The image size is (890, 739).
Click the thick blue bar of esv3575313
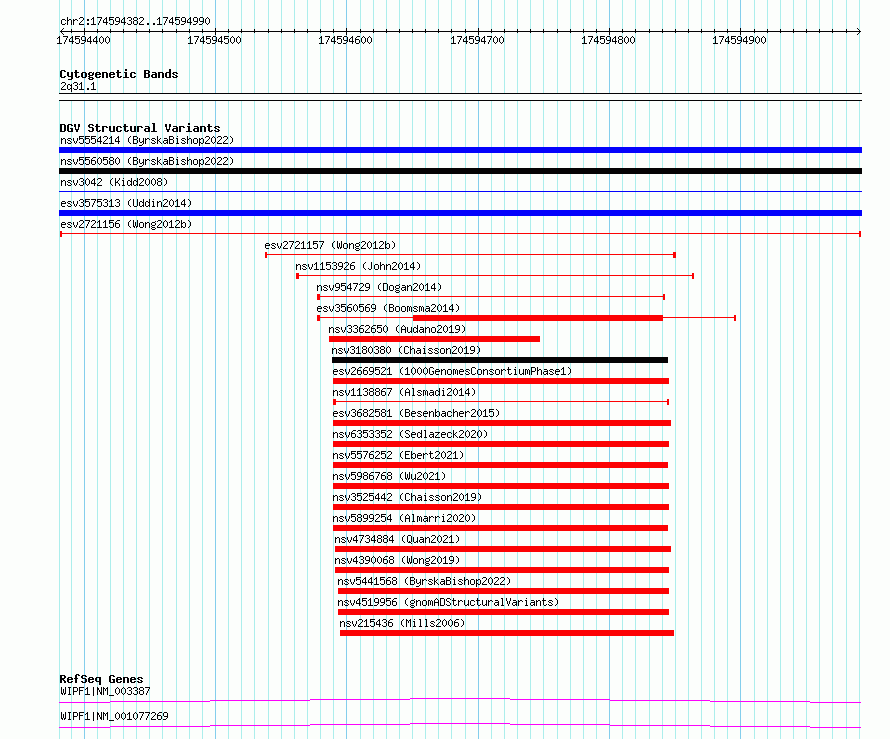click(460, 213)
